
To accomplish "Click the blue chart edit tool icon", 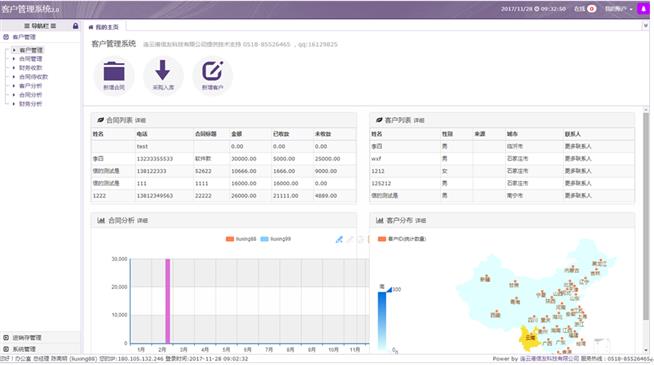I will 339,239.
